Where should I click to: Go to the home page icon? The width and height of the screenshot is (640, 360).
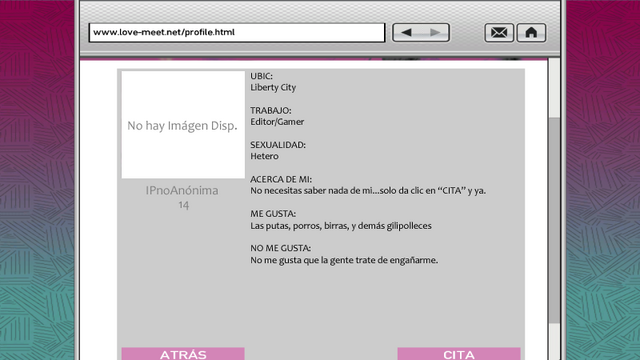tap(531, 33)
